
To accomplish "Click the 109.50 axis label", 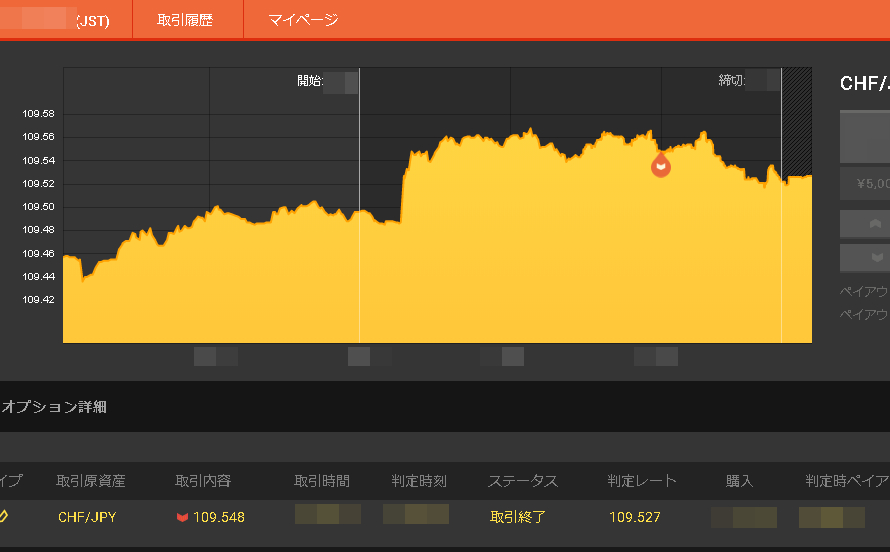I will (39, 207).
